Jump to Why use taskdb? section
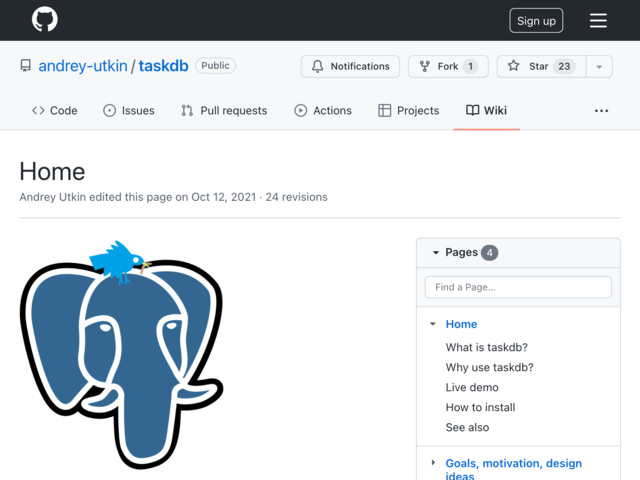The width and height of the screenshot is (640, 480). [x=489, y=367]
